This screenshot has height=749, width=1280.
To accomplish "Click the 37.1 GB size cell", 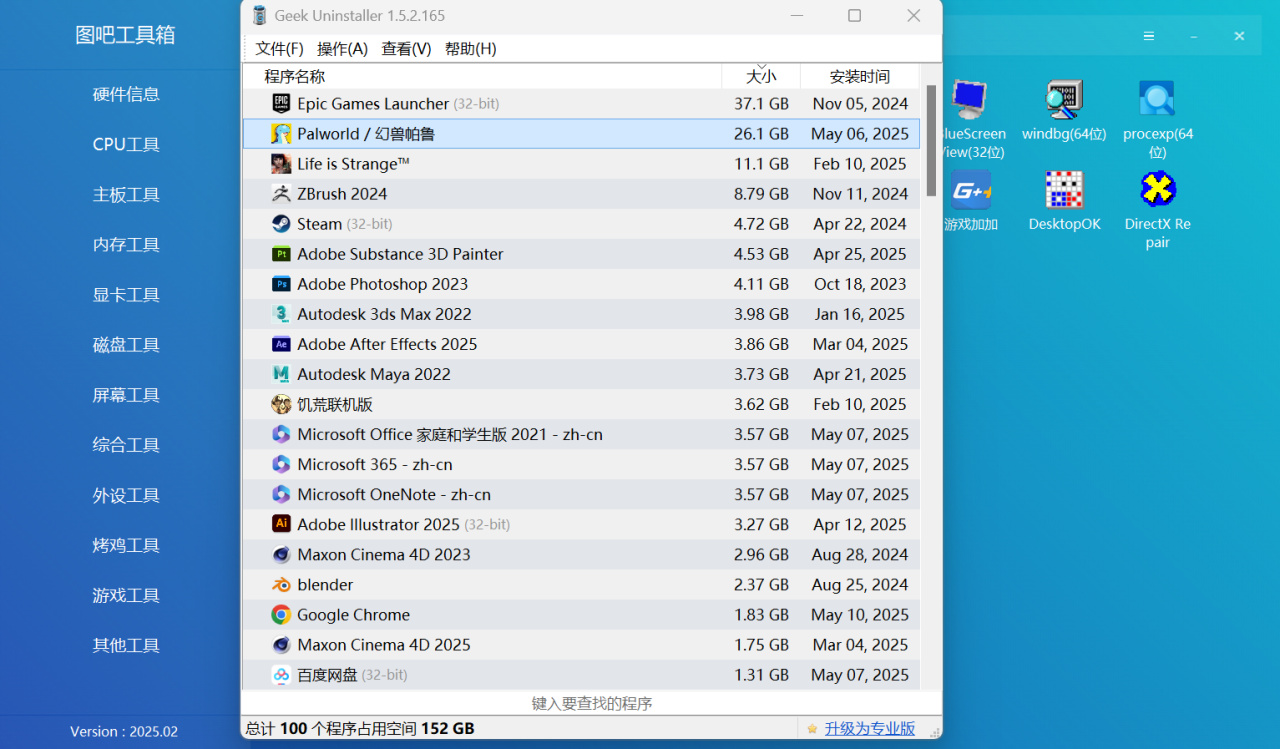I will (x=761, y=104).
